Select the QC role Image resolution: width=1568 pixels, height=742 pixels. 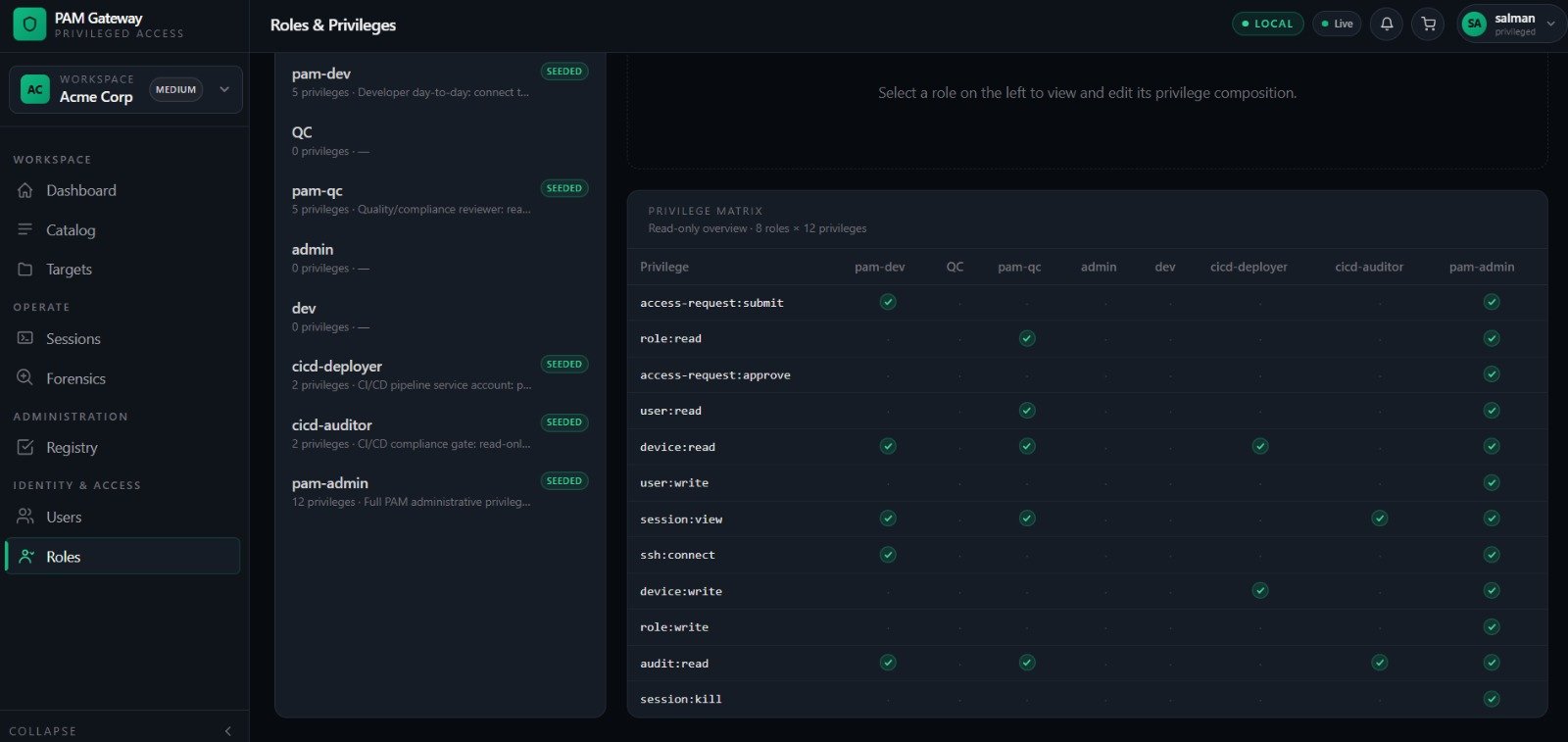tap(440, 141)
